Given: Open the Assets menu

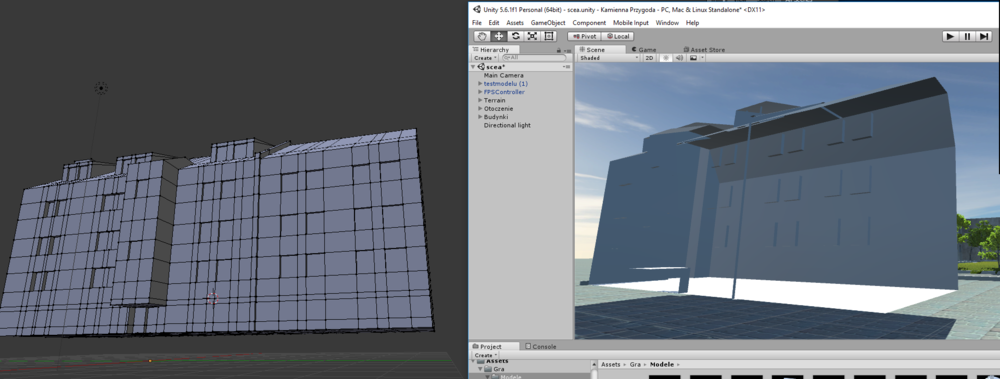Looking at the screenshot, I should (515, 22).
